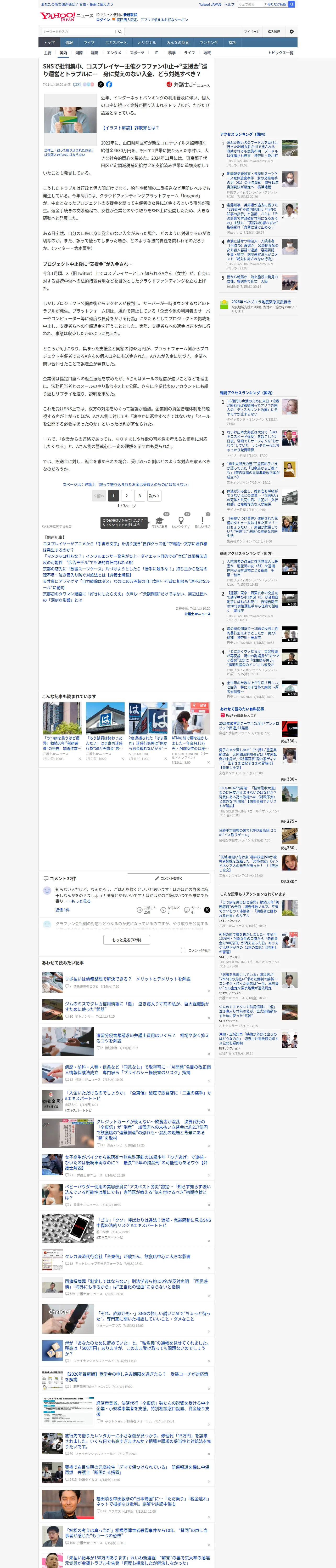The image size is (336, 1568).
Task: Select the 国際 category tab
Action: [x=79, y=53]
